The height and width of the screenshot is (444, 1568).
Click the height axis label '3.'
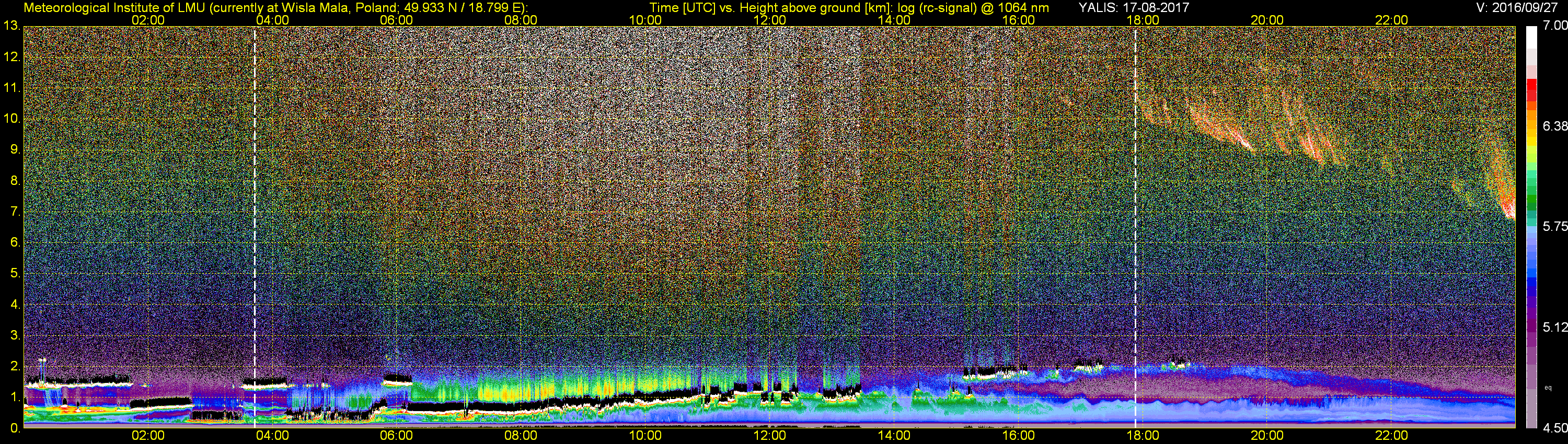pyautogui.click(x=15, y=335)
